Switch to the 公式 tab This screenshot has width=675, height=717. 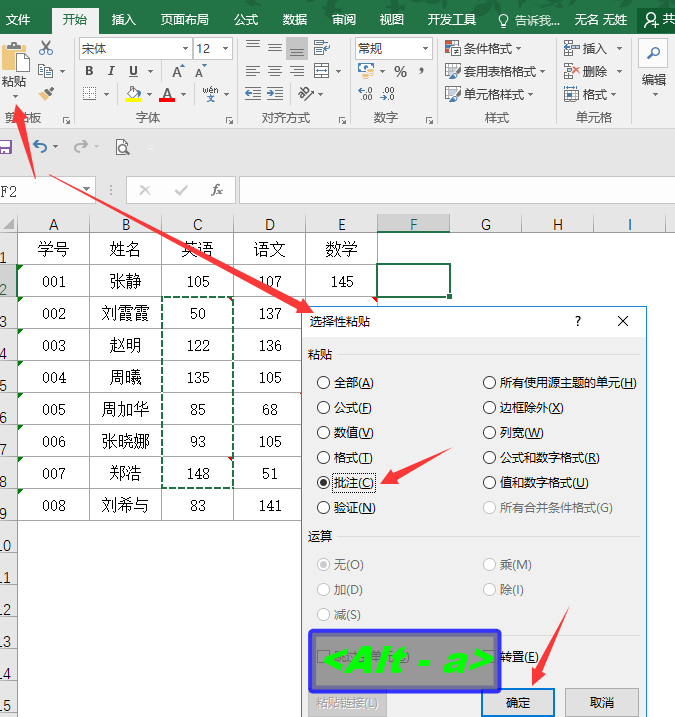click(x=246, y=20)
